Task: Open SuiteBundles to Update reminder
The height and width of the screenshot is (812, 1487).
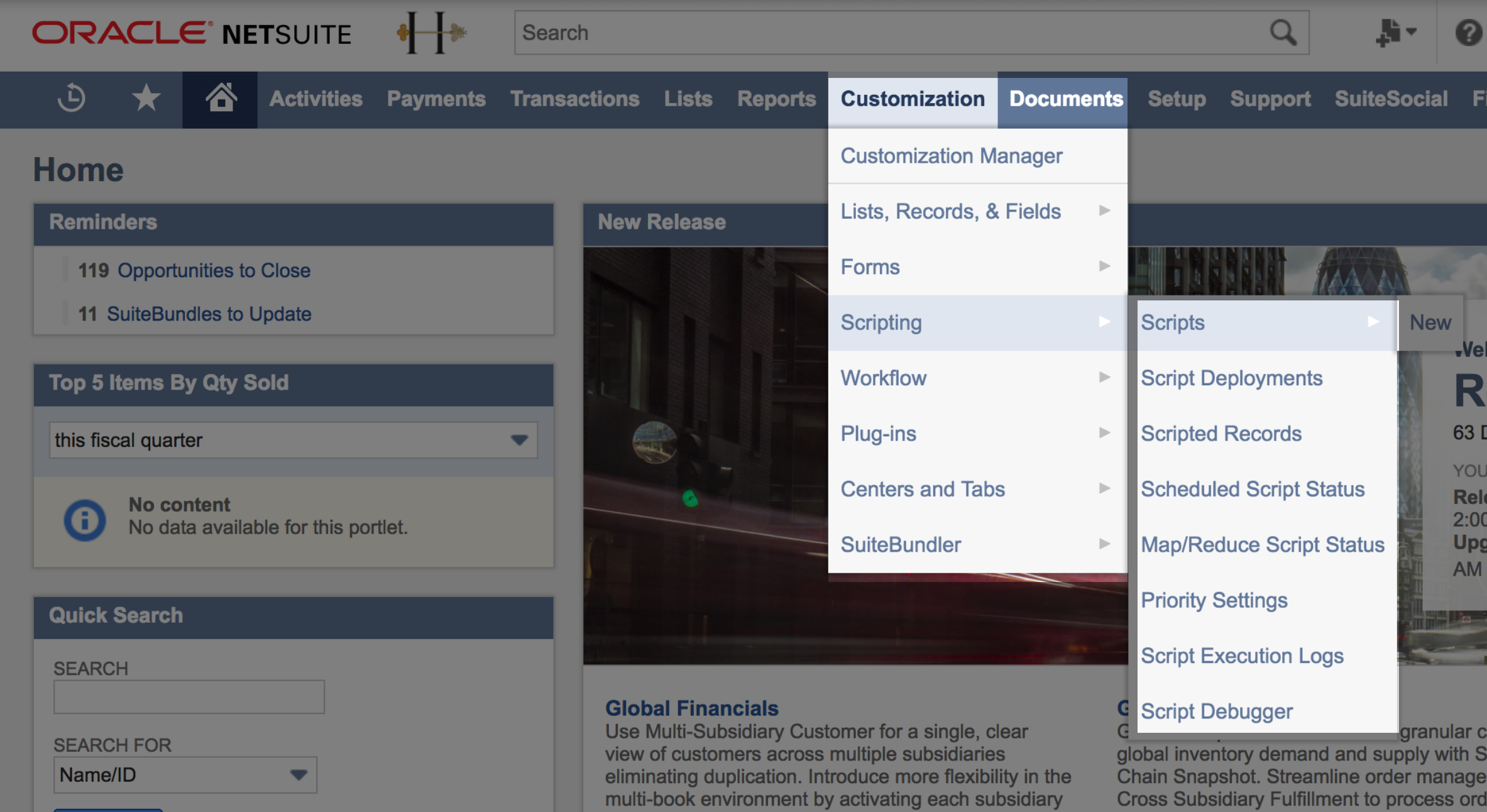Action: point(209,314)
